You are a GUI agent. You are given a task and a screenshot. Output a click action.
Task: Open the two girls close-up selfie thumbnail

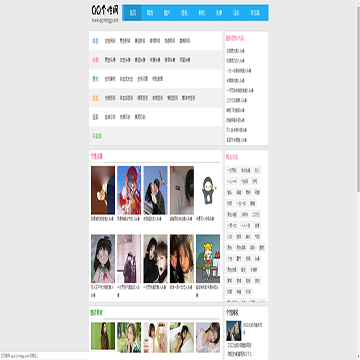pos(182,259)
